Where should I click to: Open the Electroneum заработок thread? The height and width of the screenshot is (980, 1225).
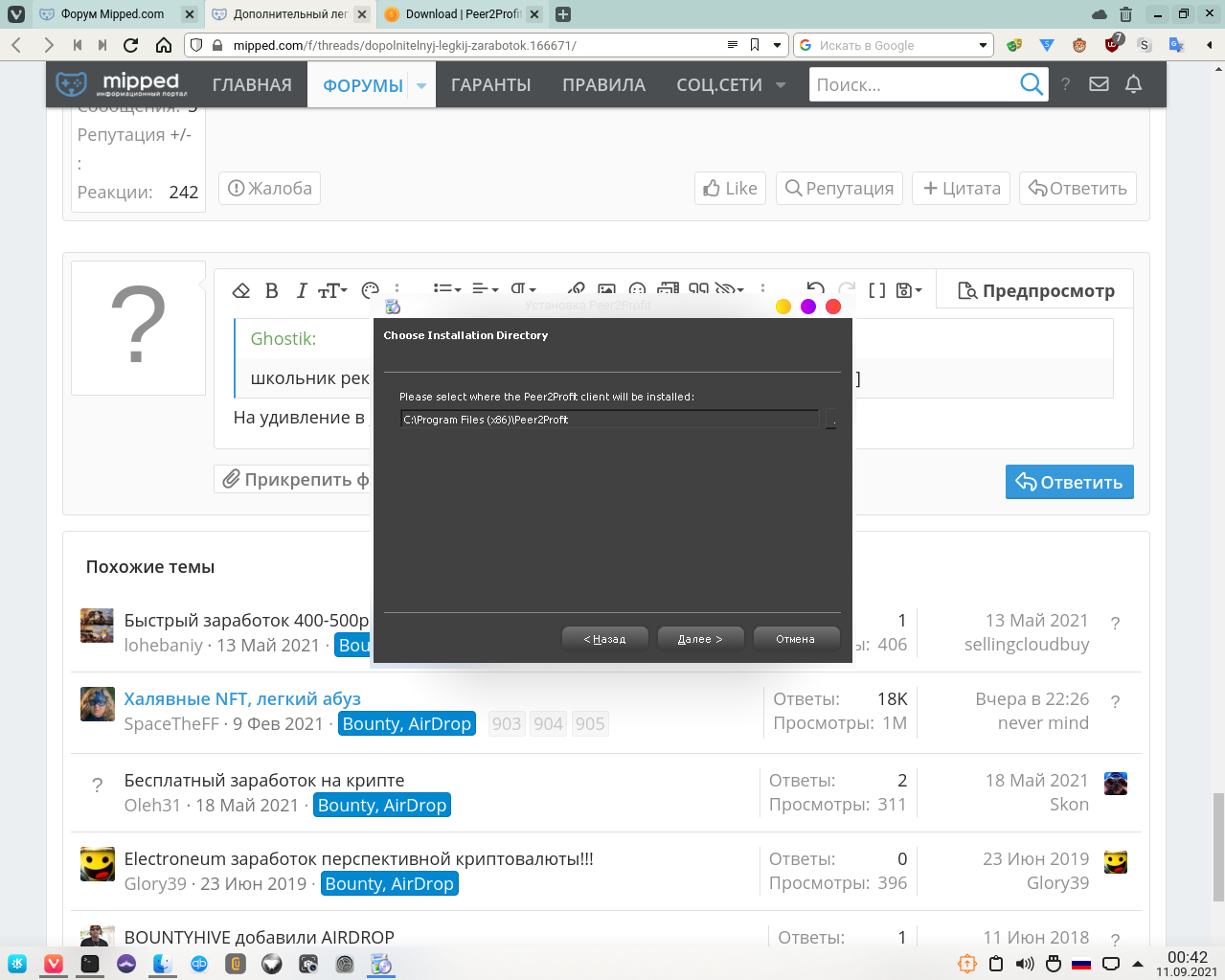pyautogui.click(x=359, y=858)
